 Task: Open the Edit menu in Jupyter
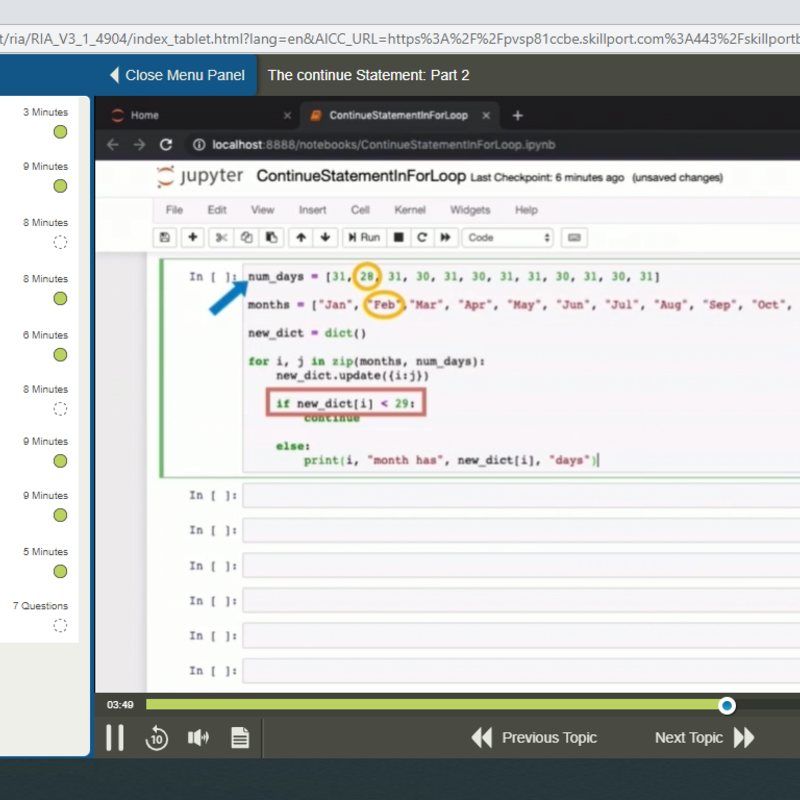pyautogui.click(x=217, y=210)
